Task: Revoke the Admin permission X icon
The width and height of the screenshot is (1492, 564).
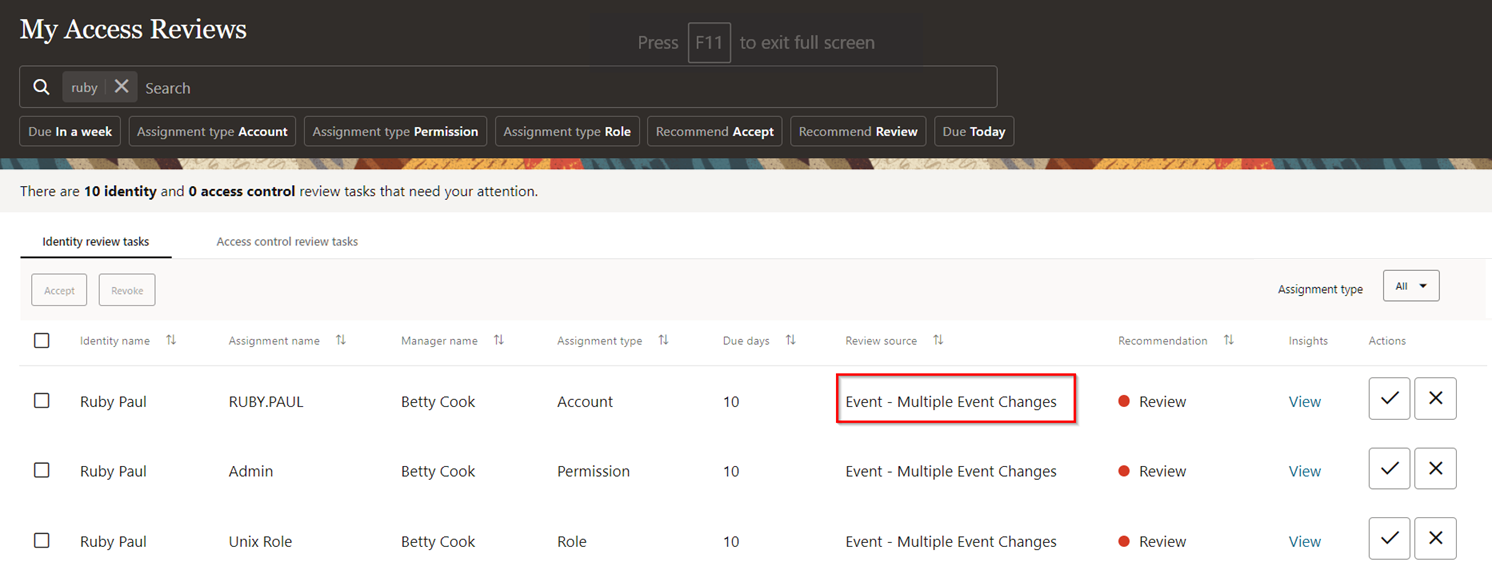Action: 1435,468
